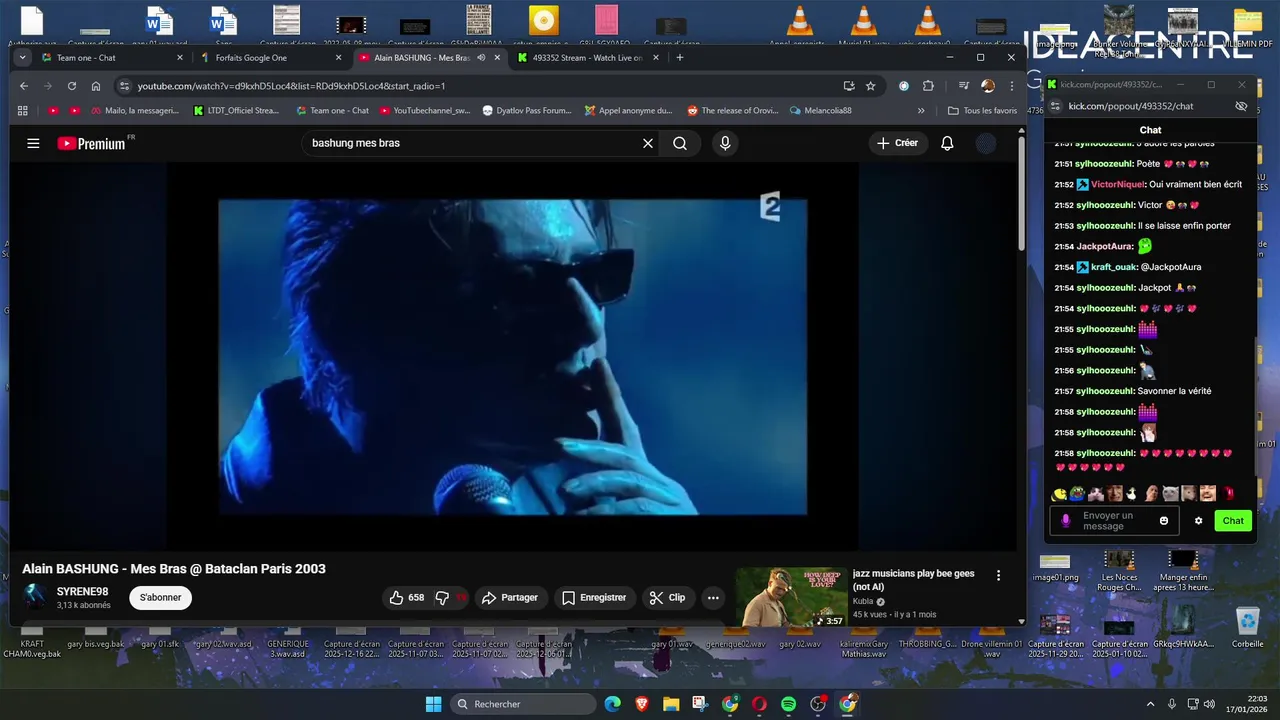Reload the YouTube page

click(72, 86)
